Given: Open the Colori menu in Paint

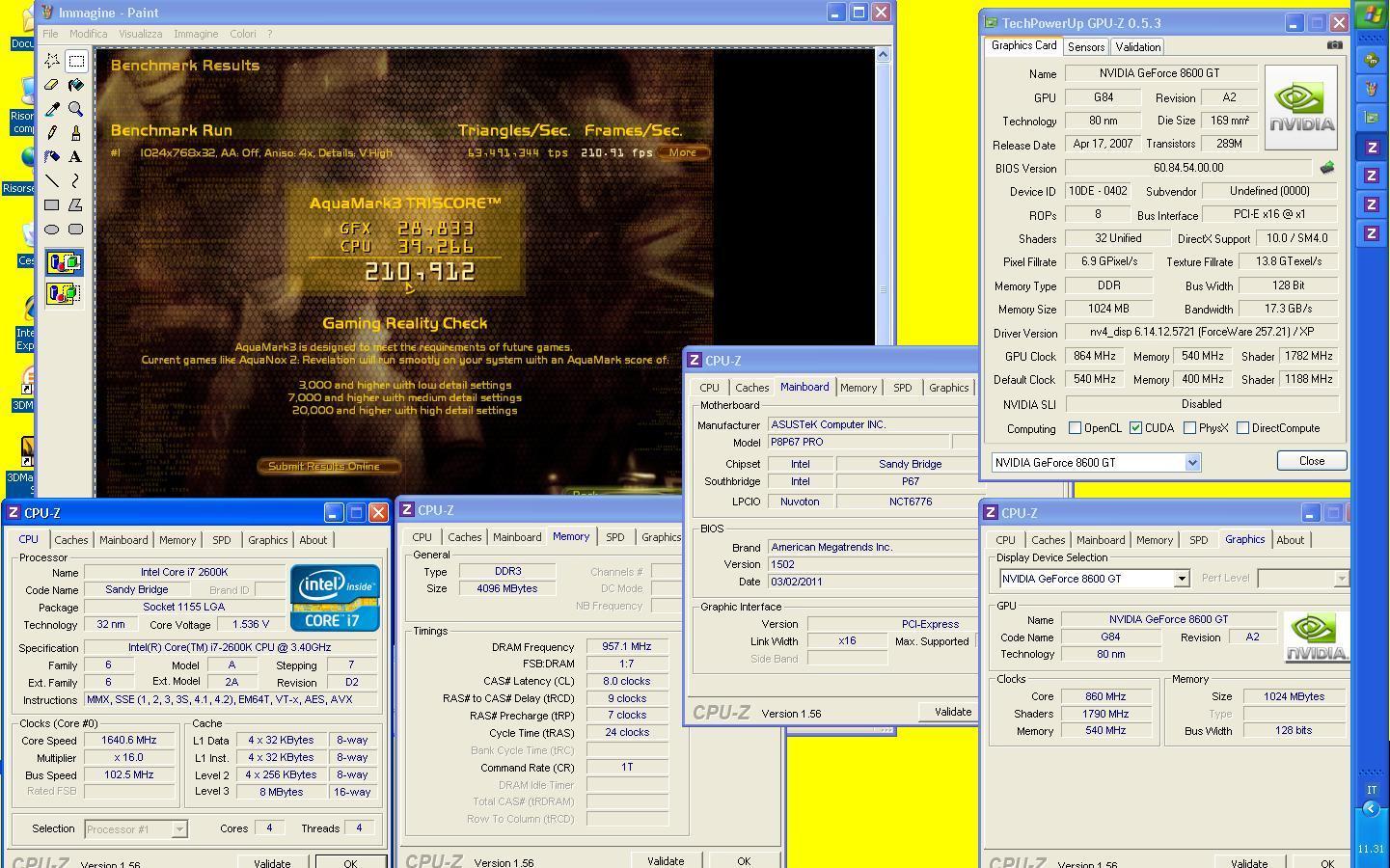Looking at the screenshot, I should (x=242, y=34).
